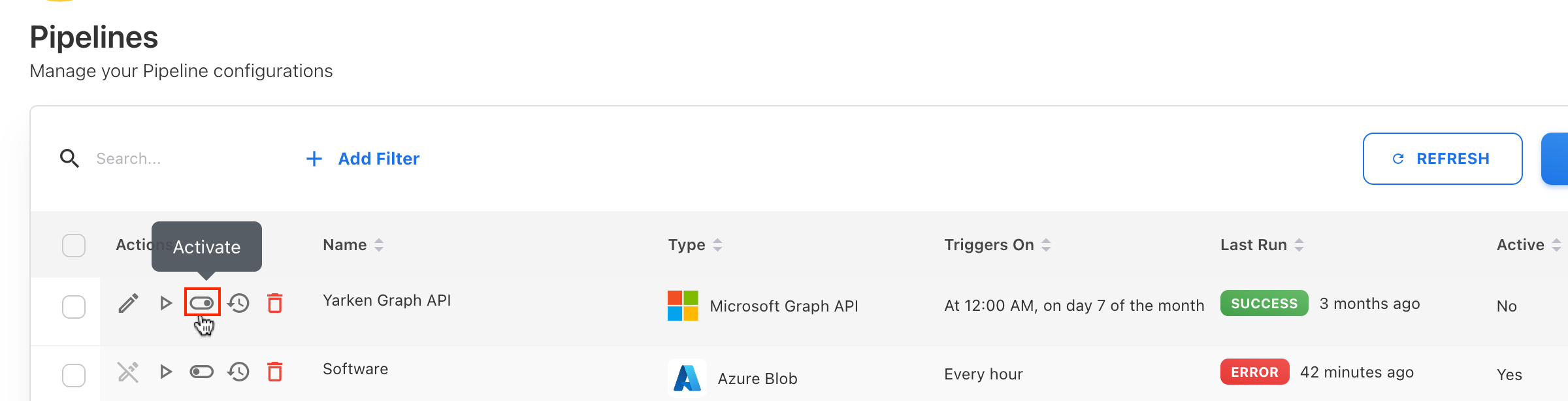Image resolution: width=1568 pixels, height=401 pixels.
Task: Open run history for Software pipeline
Action: (x=238, y=372)
